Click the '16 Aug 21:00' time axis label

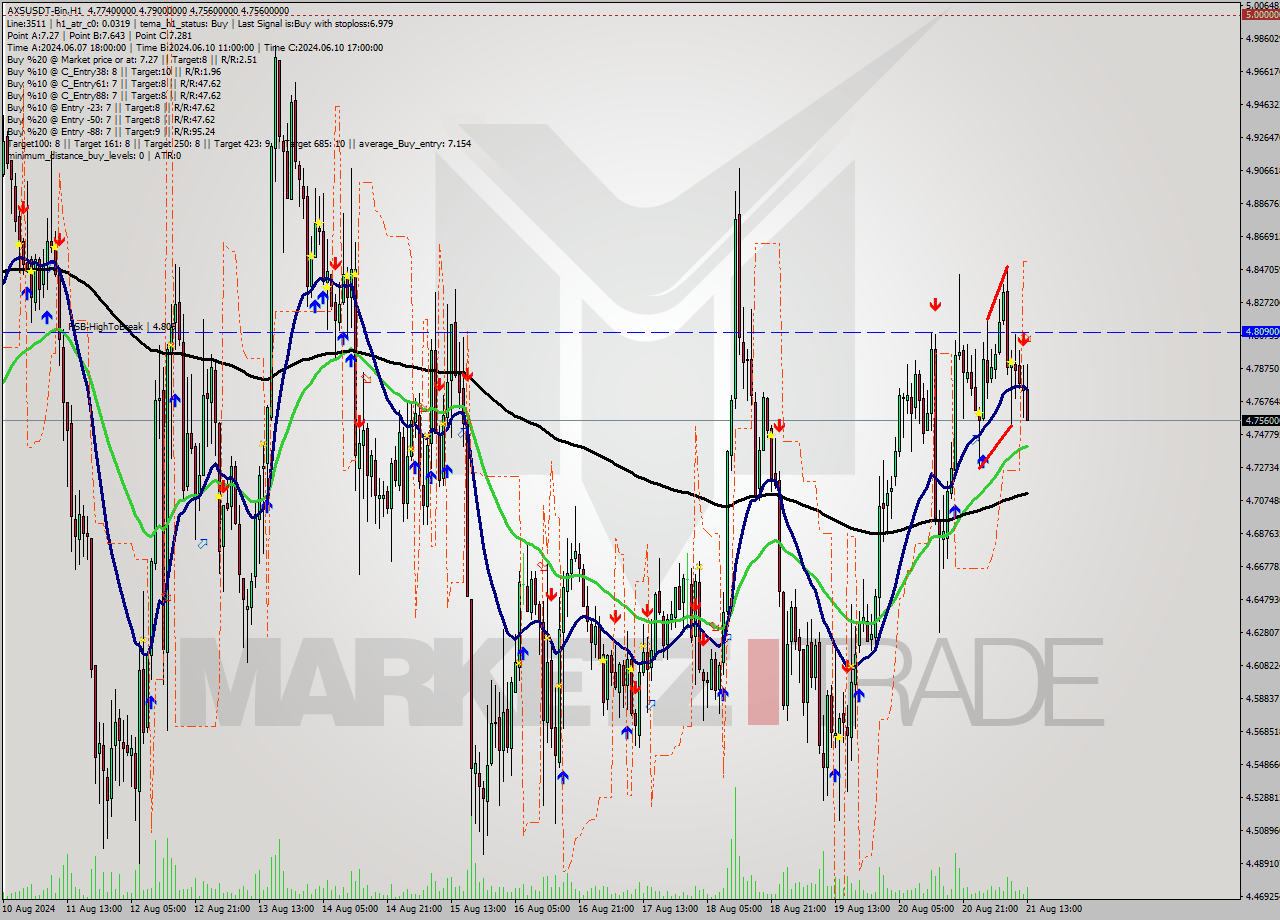tap(606, 909)
